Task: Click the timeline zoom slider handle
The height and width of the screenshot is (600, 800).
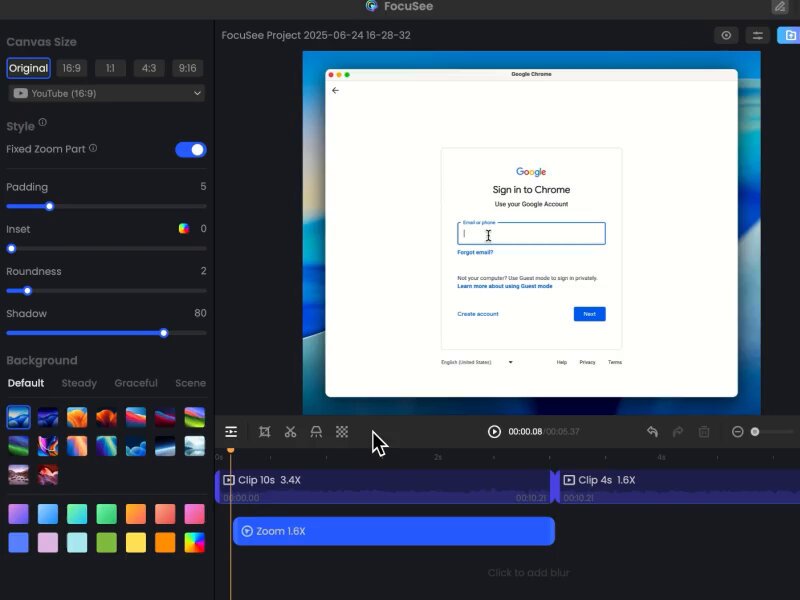Action: 755,432
